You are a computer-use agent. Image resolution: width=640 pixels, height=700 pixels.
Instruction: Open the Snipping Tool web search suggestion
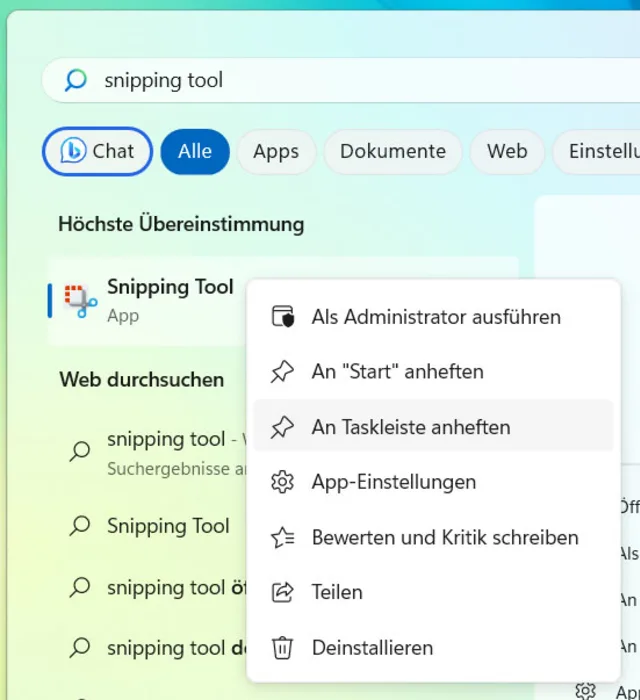(168, 526)
